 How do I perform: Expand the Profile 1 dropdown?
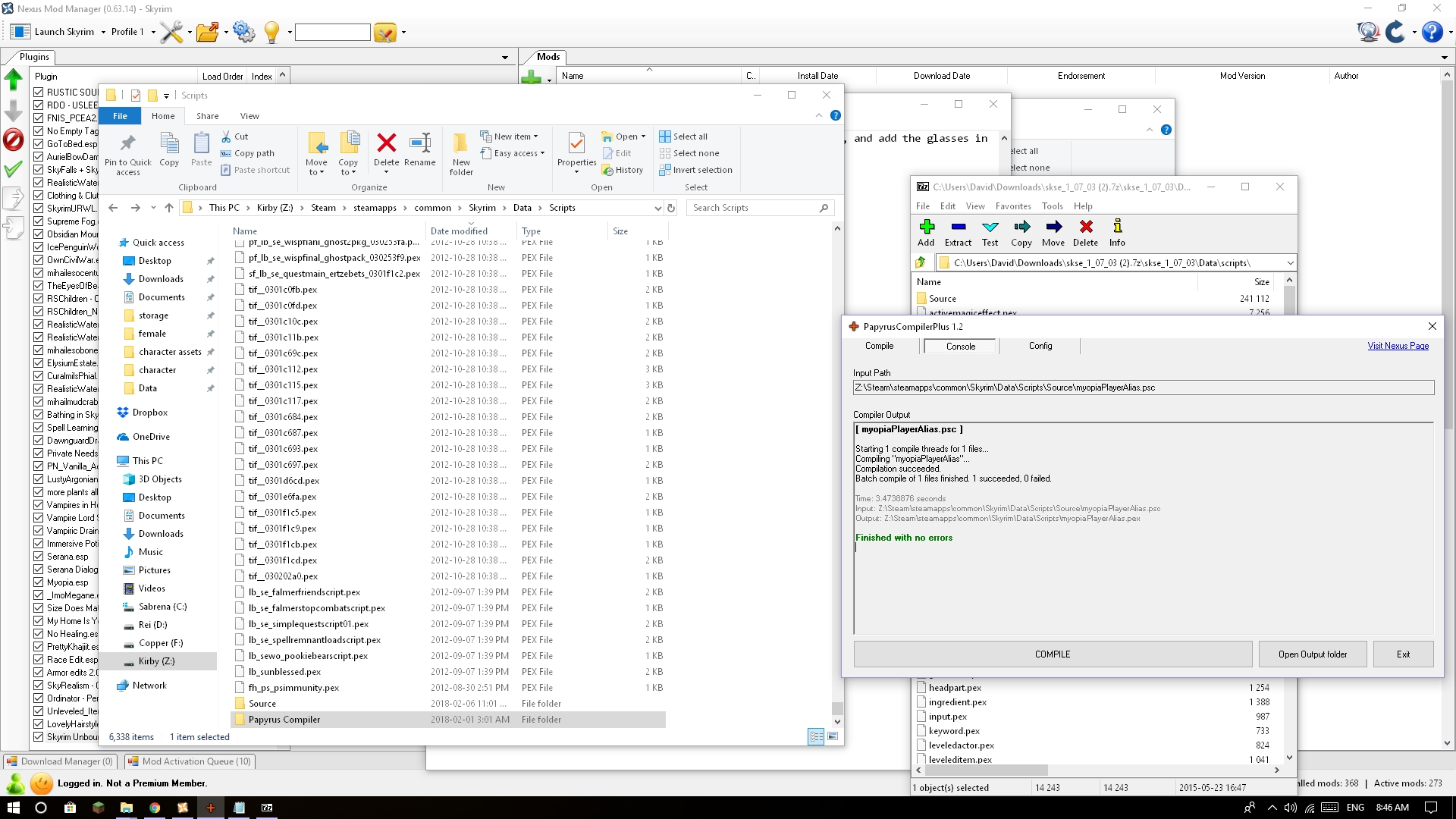pos(153,32)
